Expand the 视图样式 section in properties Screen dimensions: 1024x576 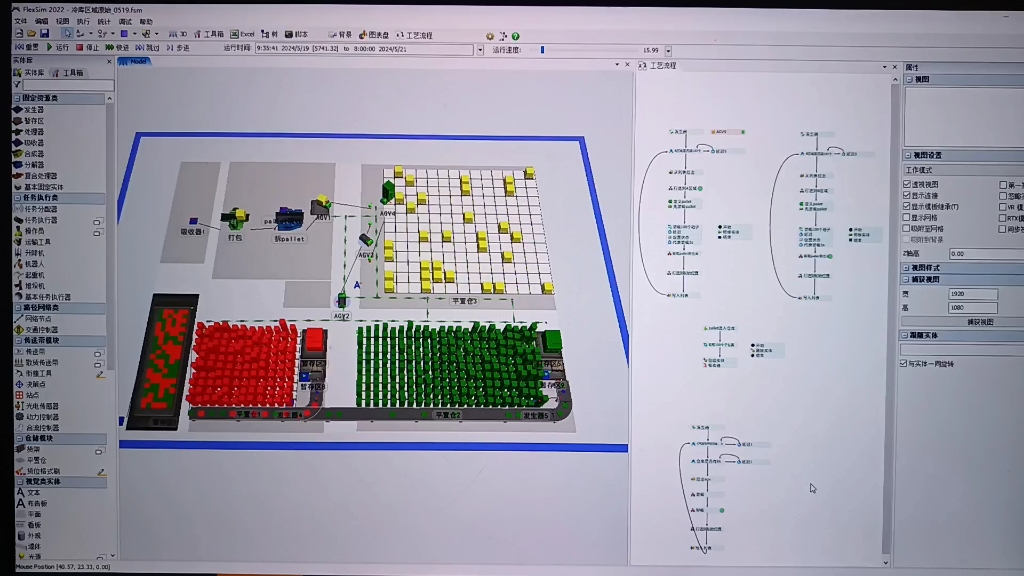907,268
